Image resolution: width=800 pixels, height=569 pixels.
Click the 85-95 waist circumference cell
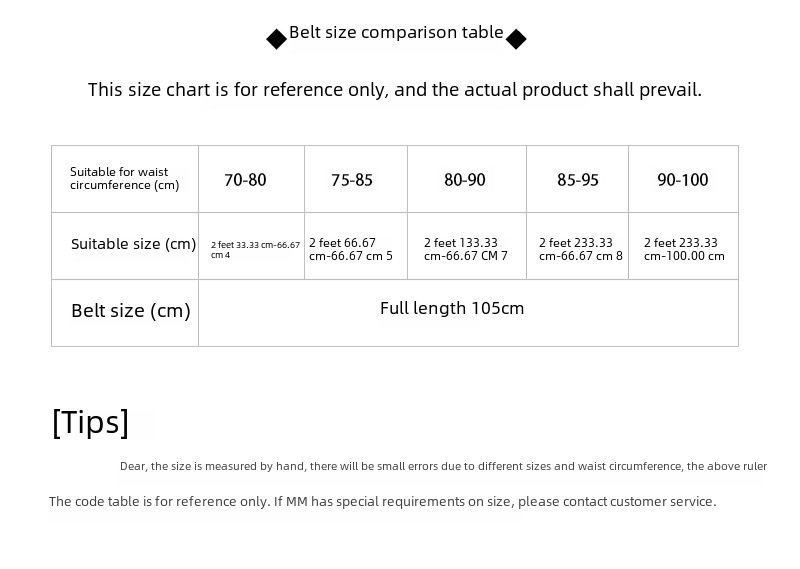[x=578, y=180]
